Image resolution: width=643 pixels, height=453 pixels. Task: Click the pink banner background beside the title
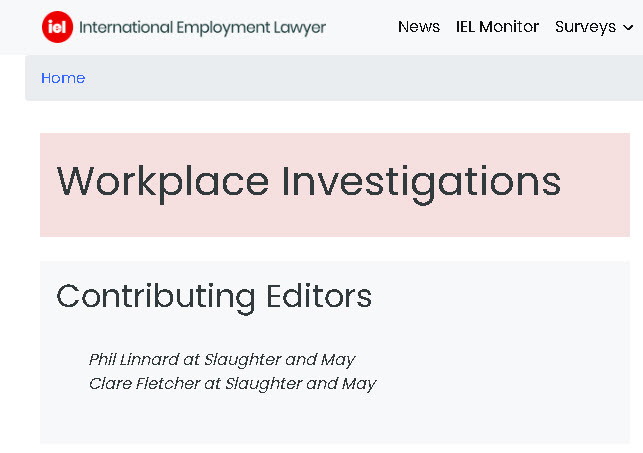(x=595, y=184)
